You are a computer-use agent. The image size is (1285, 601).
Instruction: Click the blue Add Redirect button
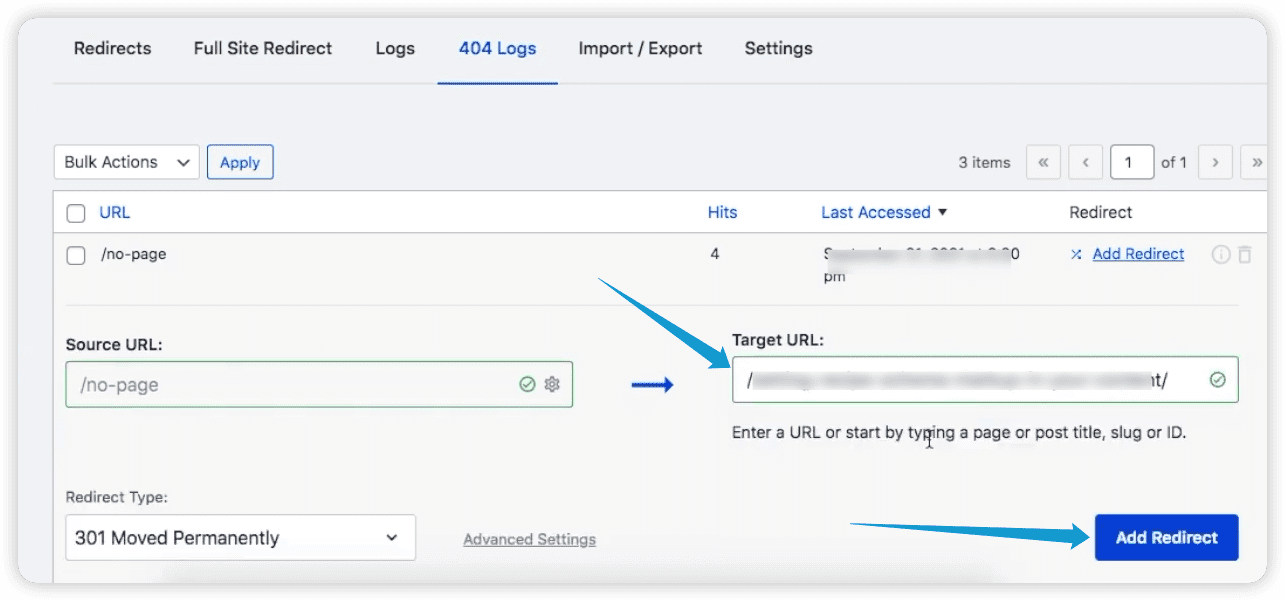point(1167,538)
